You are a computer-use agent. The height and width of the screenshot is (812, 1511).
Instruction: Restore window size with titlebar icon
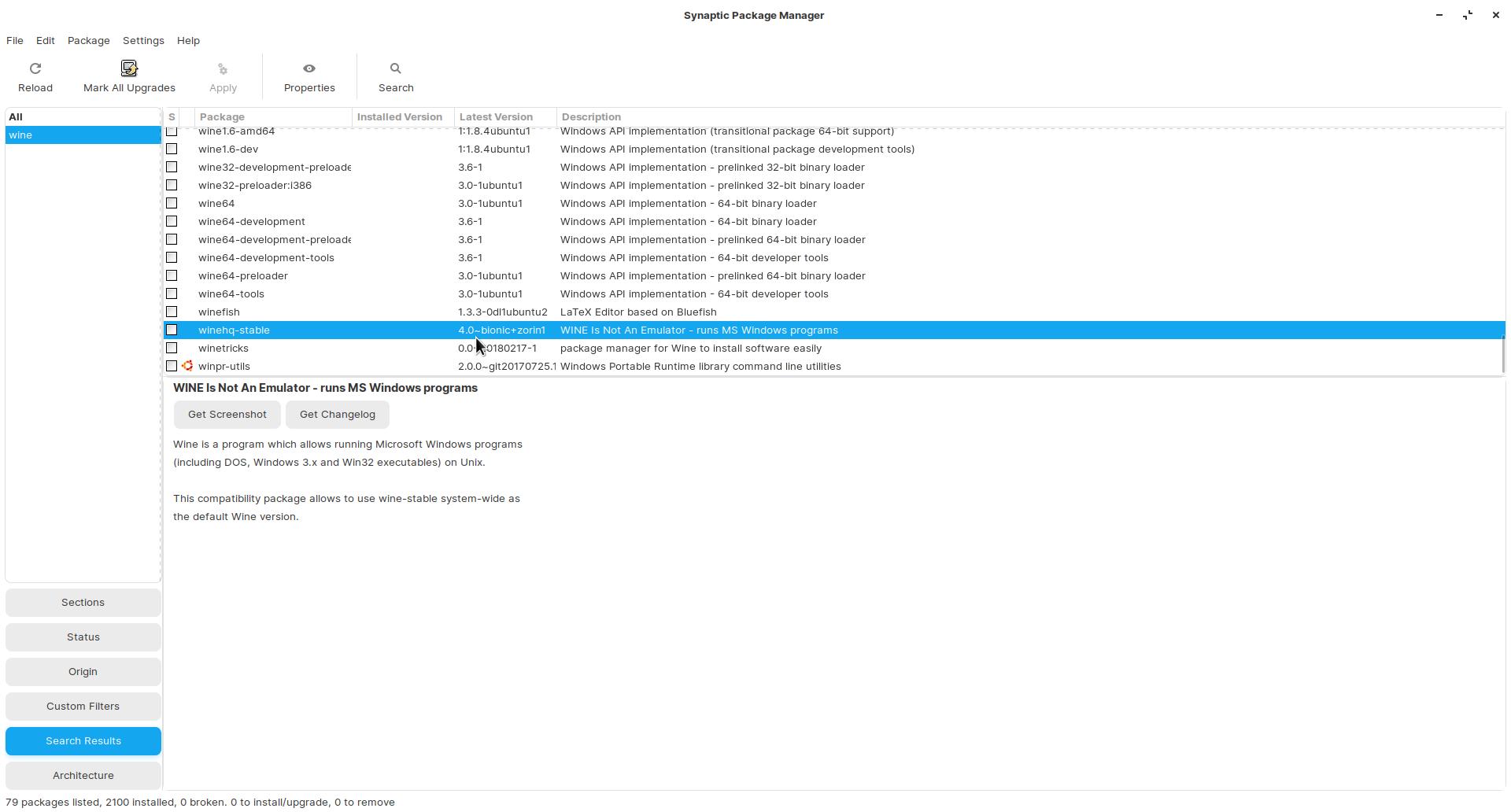click(x=1468, y=15)
